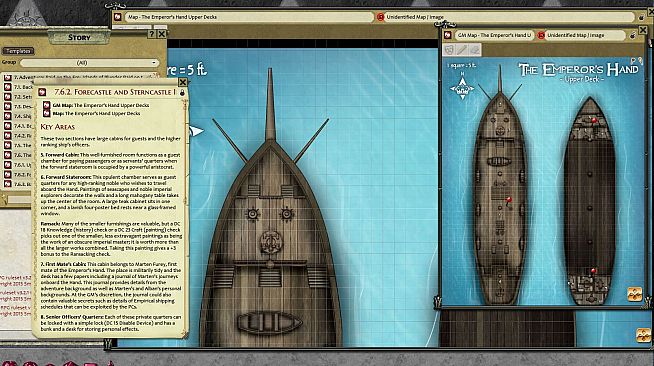This screenshot has width=654, height=366.
Task: Open the bottom story entry 7.6.3 link icon
Action: [x=8, y=184]
